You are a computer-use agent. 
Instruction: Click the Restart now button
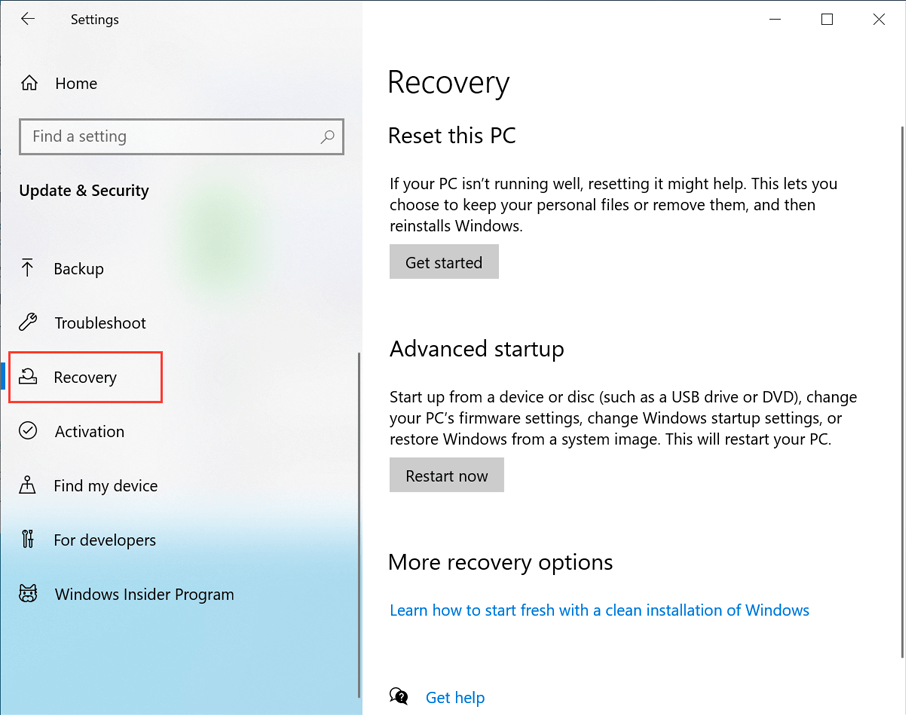tap(447, 475)
